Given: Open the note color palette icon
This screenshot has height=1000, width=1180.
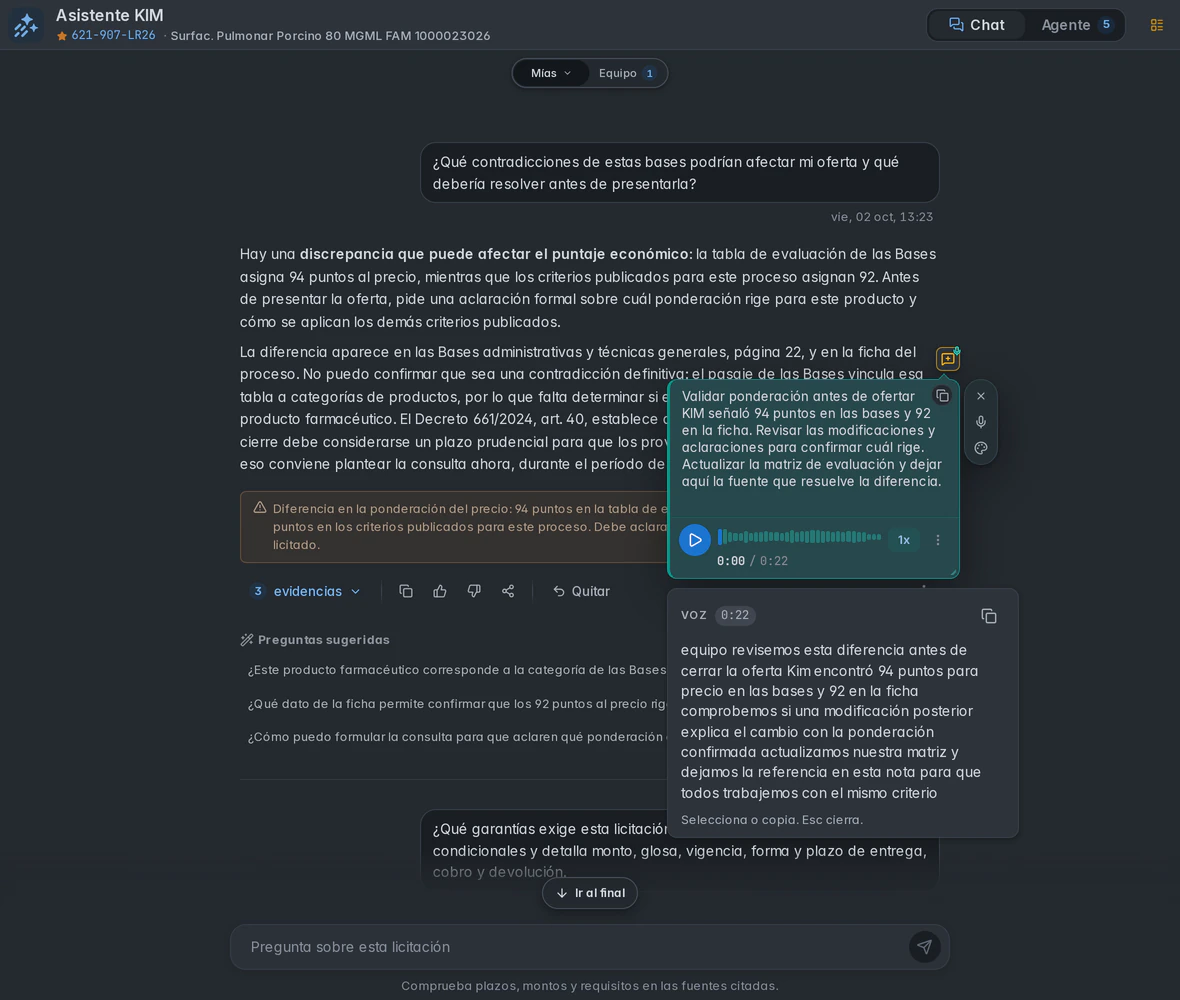Looking at the screenshot, I should click(x=981, y=448).
